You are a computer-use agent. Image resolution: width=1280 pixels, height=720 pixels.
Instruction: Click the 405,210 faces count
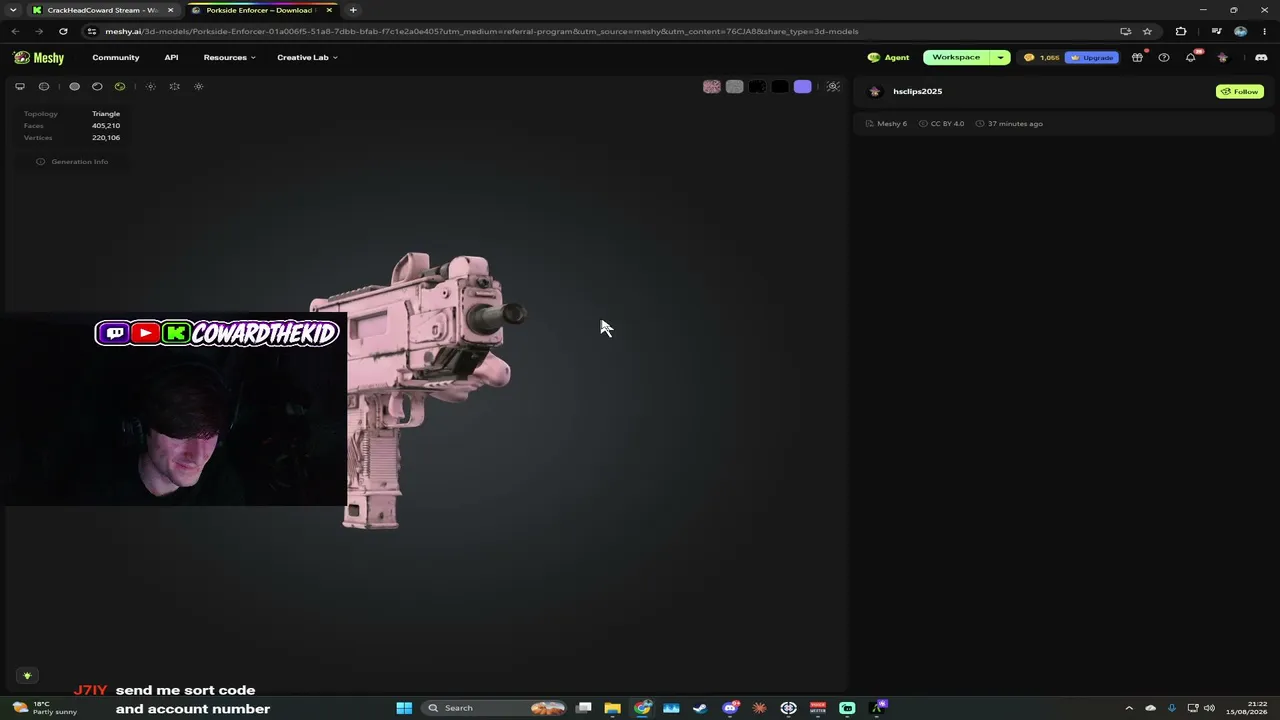click(x=106, y=126)
